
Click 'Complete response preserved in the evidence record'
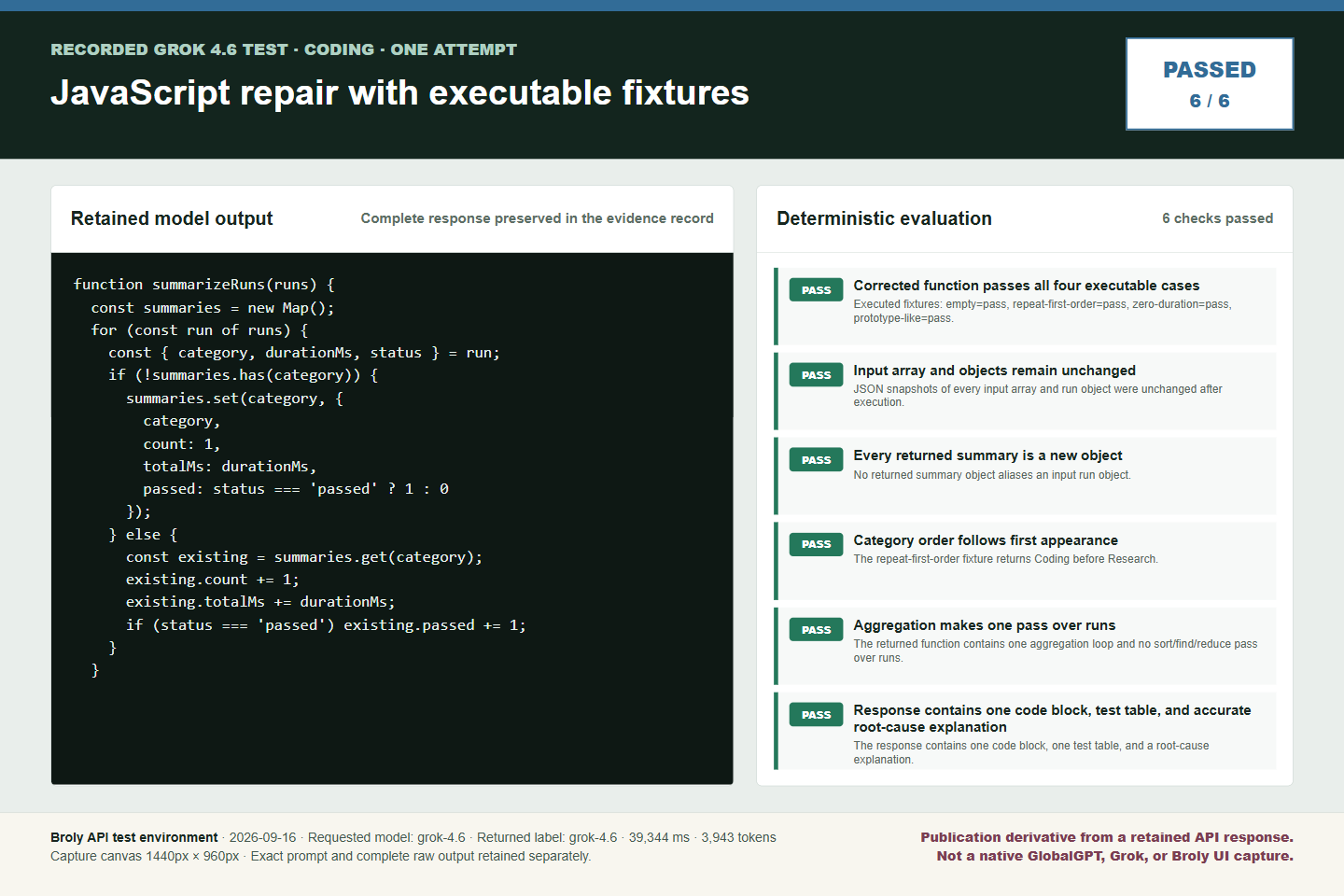[537, 218]
